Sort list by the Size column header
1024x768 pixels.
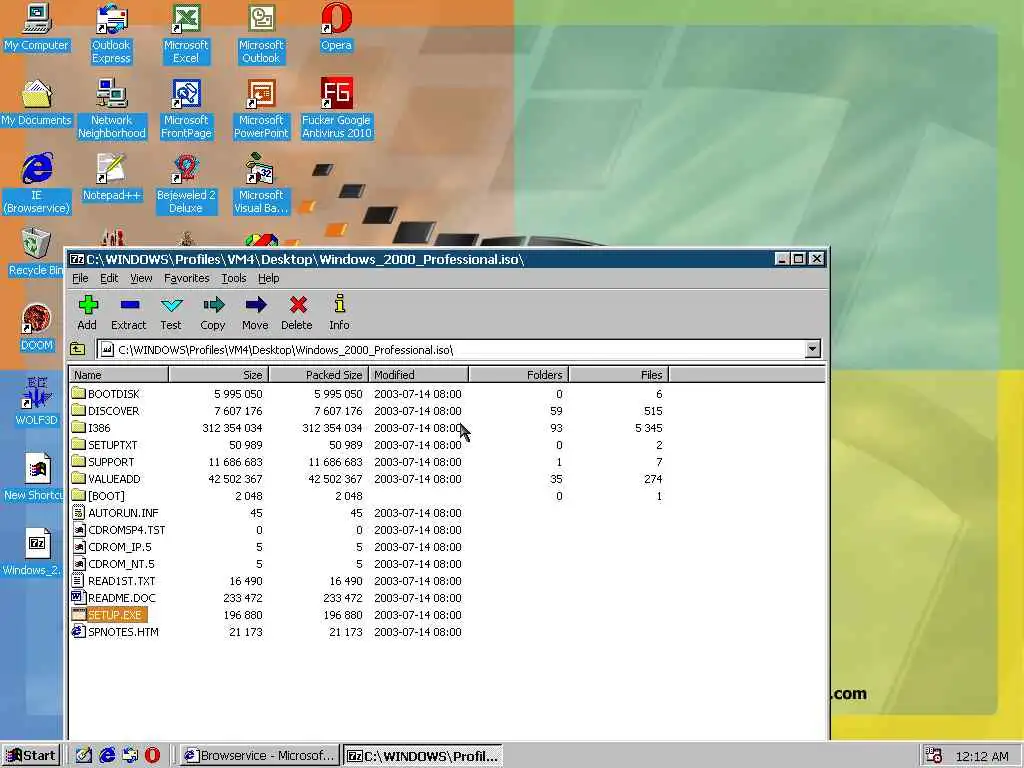(x=219, y=375)
